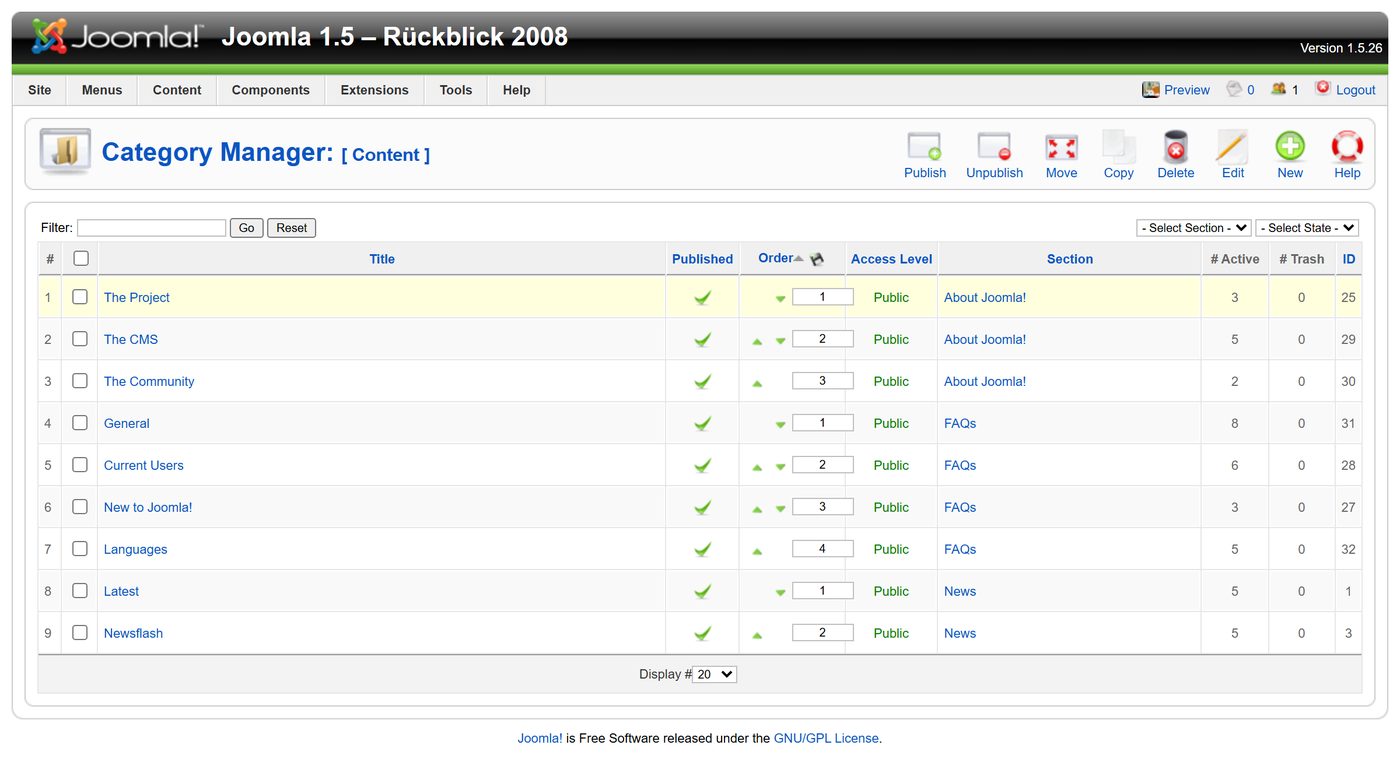This screenshot has width=1400, height=766.
Task: Click order number field for Languages
Action: [x=823, y=549]
